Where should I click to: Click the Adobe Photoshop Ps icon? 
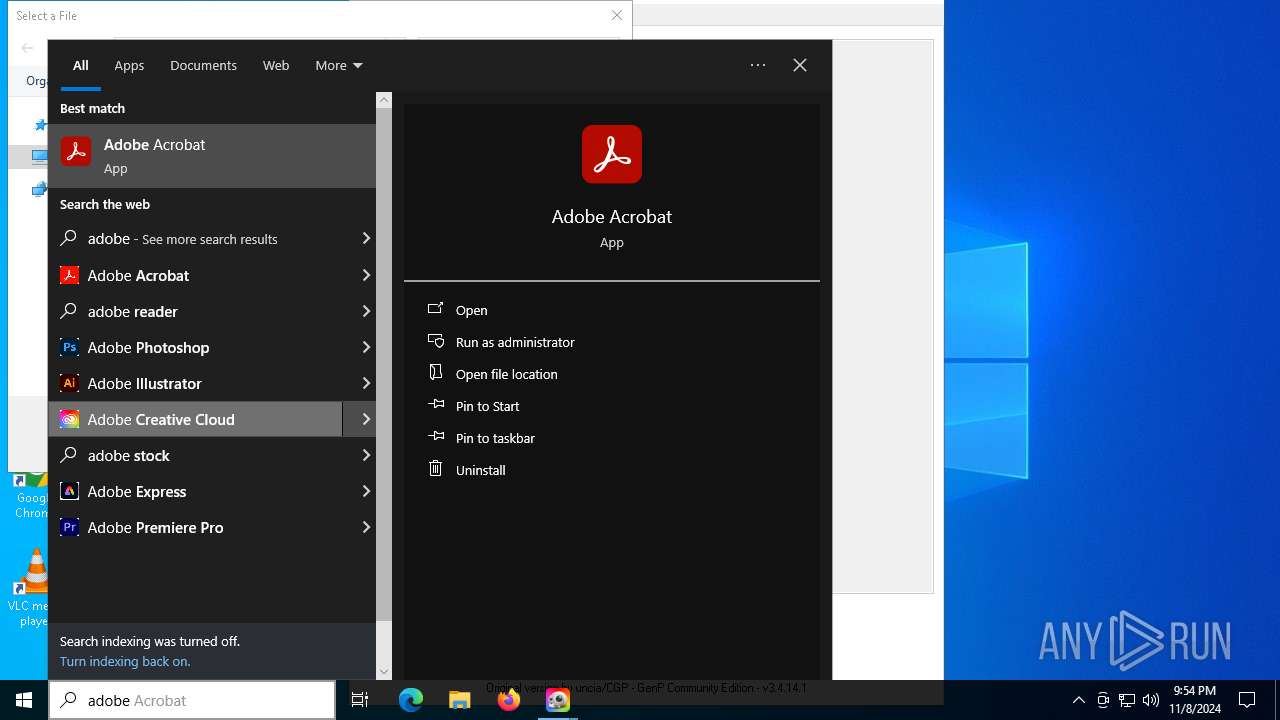tap(69, 347)
